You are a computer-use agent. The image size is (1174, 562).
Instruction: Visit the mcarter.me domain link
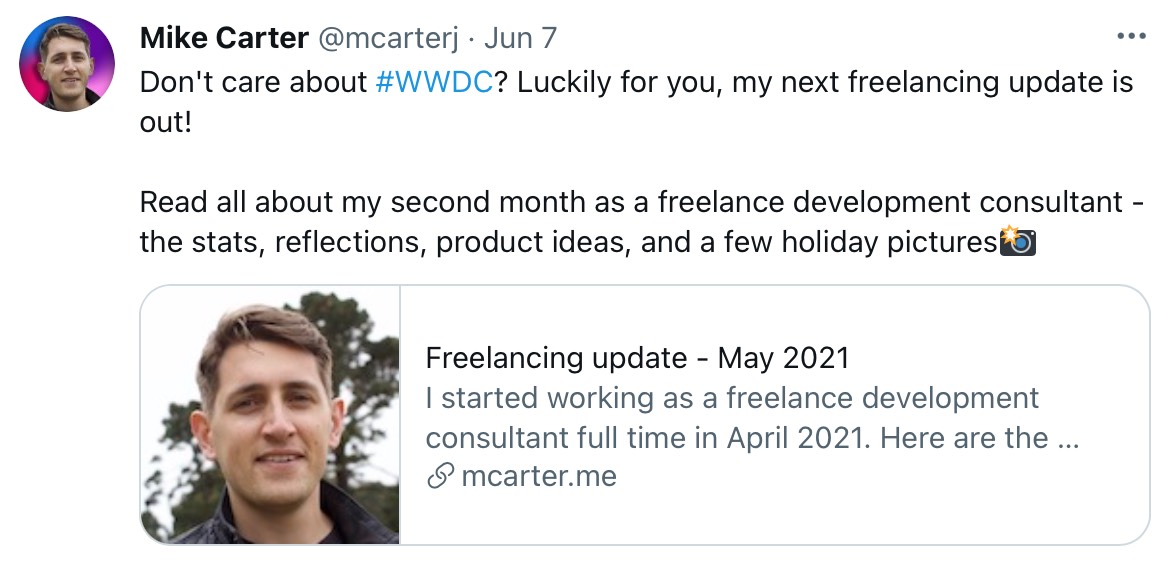point(538,477)
